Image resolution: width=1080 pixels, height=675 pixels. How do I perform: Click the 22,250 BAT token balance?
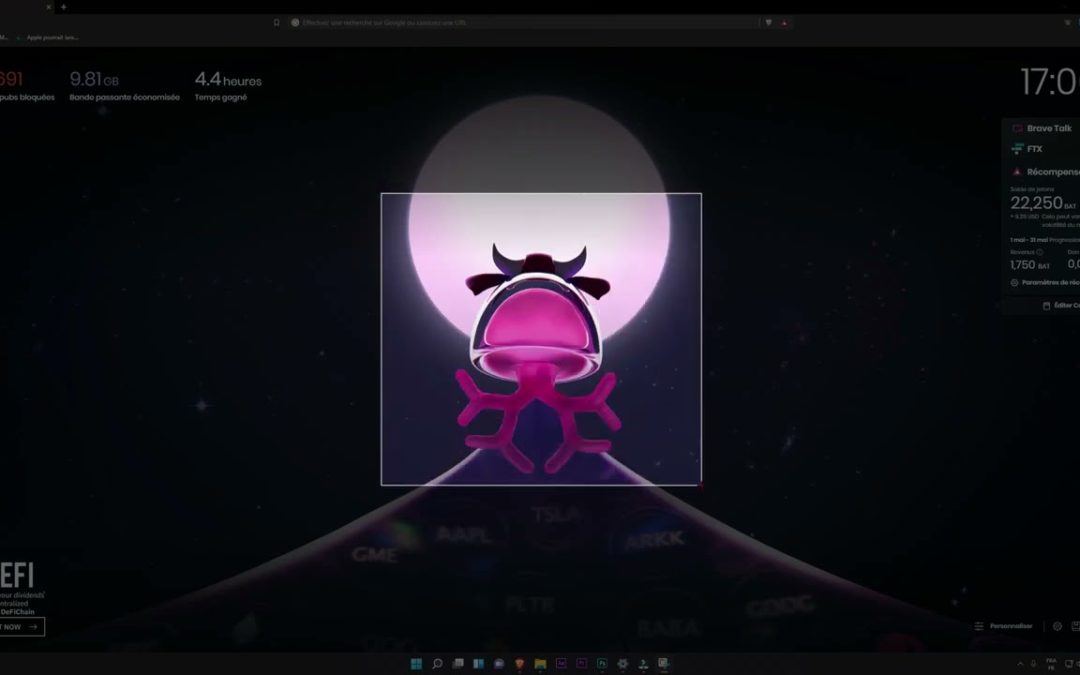[x=1043, y=203]
